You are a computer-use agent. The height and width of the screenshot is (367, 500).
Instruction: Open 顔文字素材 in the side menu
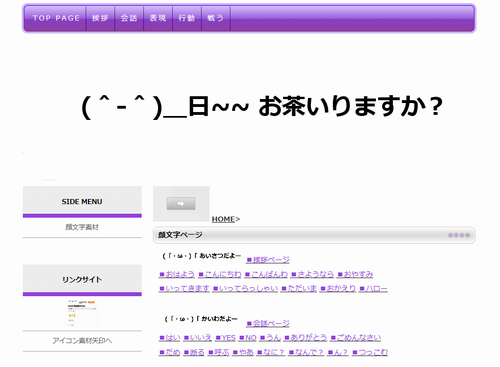[x=82, y=227]
